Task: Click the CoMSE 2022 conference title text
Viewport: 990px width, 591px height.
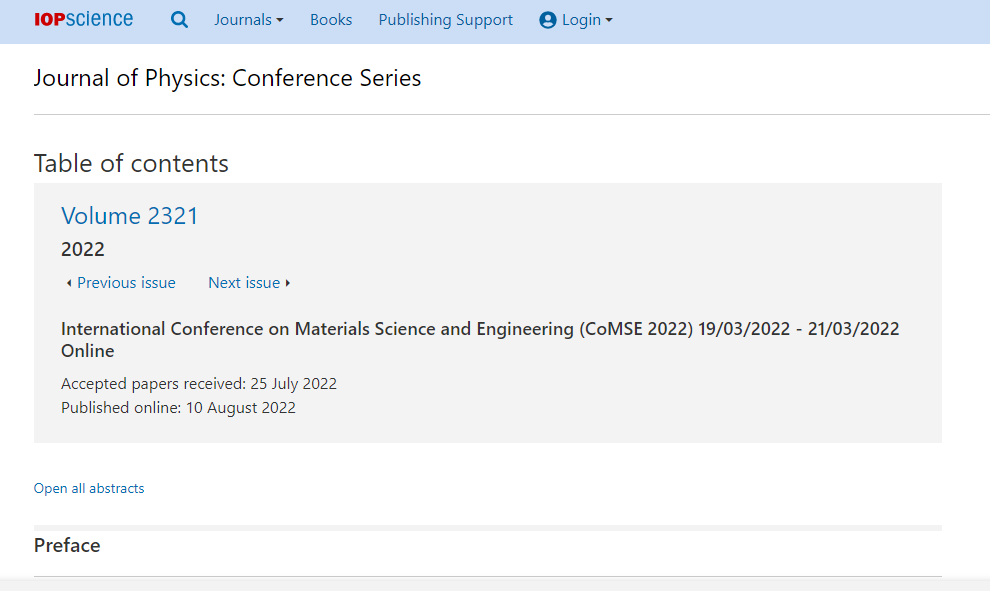Action: tap(480, 340)
